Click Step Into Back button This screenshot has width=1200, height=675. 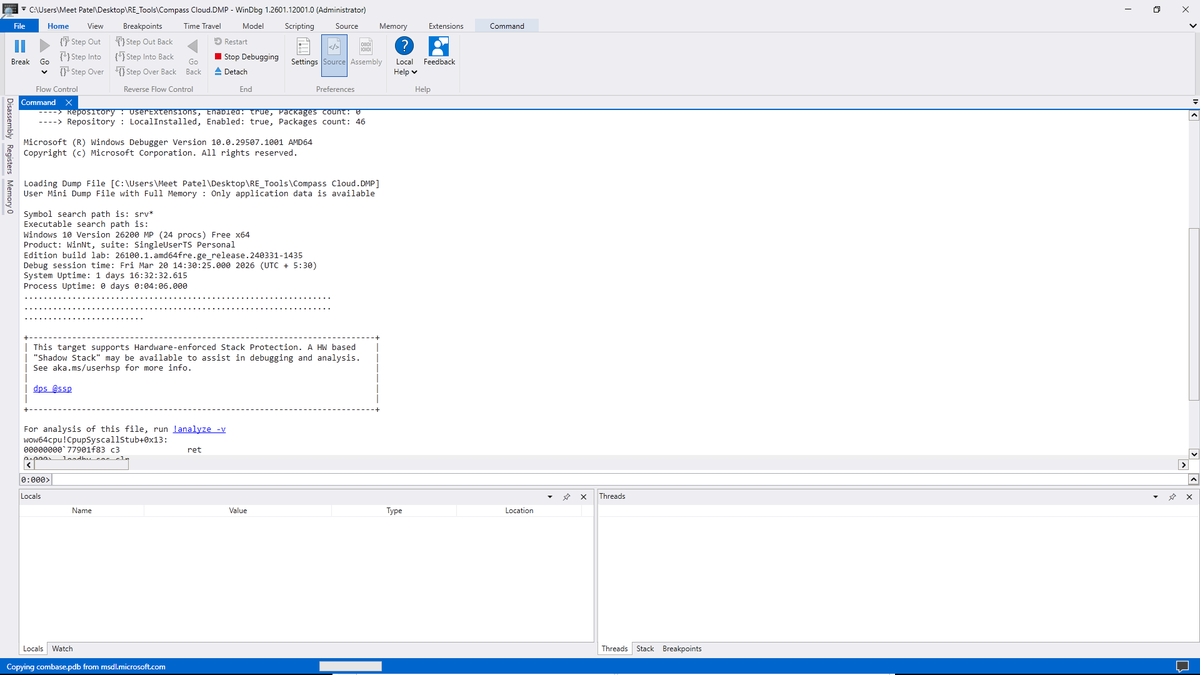click(x=145, y=57)
